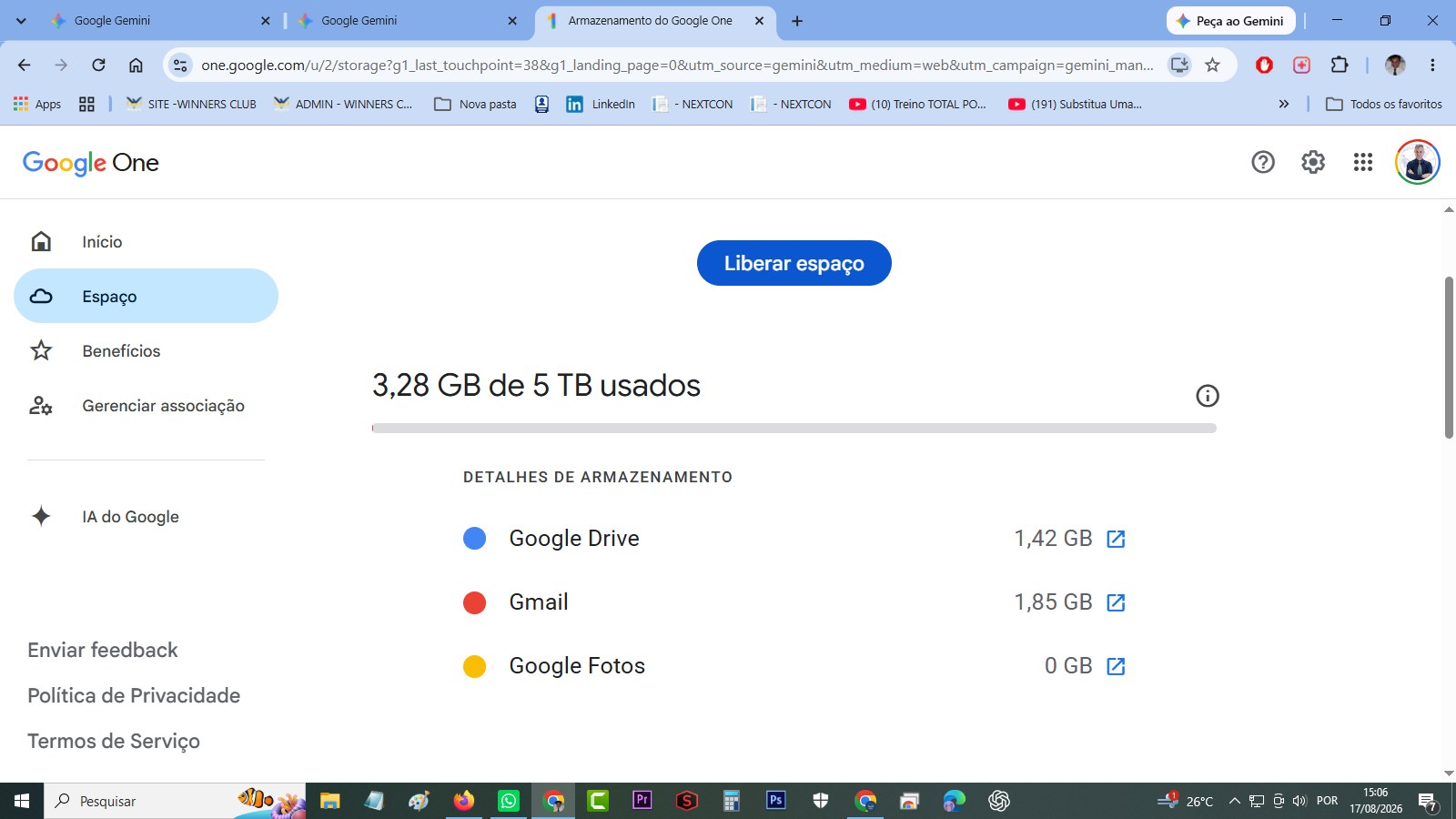This screenshot has width=1456, height=819.
Task: Open the tab search dropdown arrow
Action: point(21,20)
